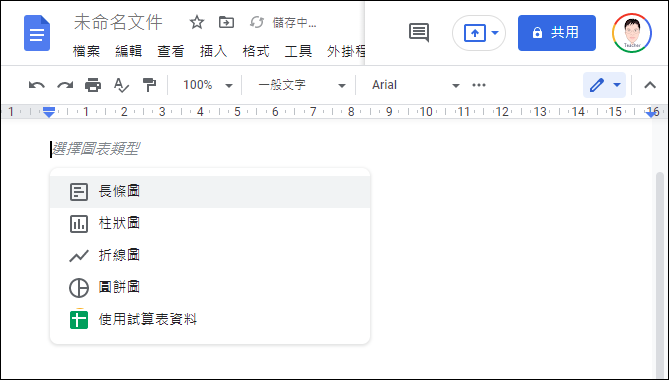Select 柱狀圖 chart type
The image size is (669, 380).
[210, 223]
